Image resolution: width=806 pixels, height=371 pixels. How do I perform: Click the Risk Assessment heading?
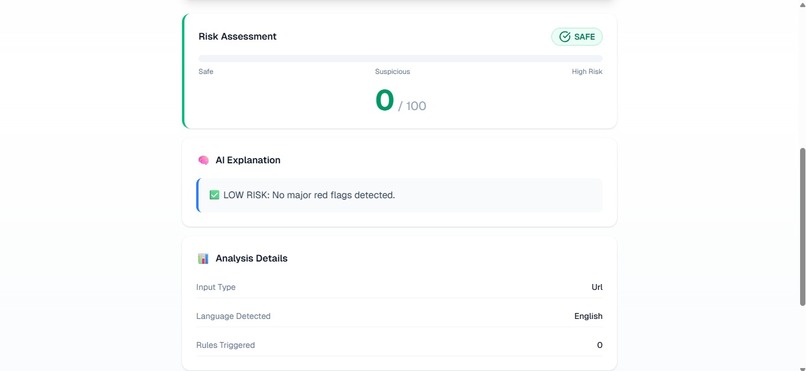[237, 36]
